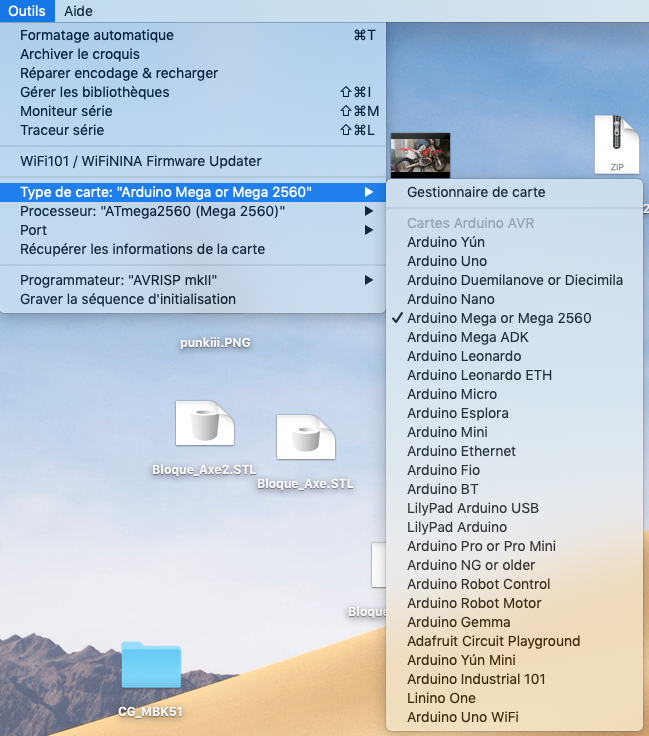Screen dimensions: 649x736
Task: Expand Processeur ATmega2560 submenu
Action: [x=193, y=211]
